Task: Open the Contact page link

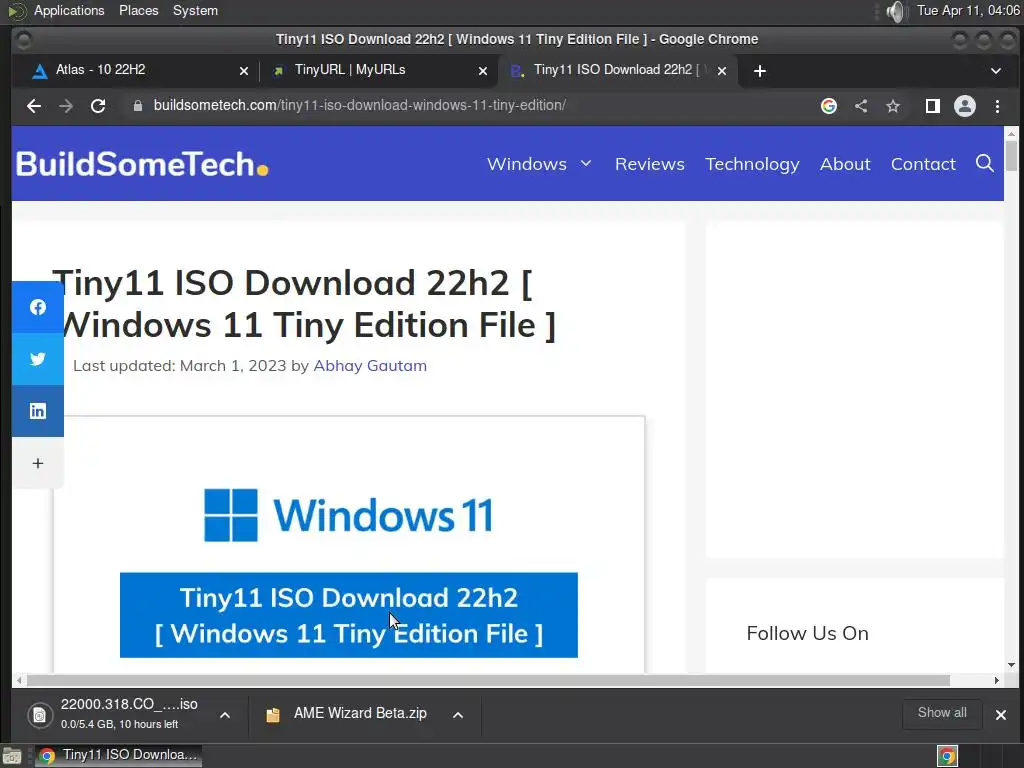Action: [923, 164]
